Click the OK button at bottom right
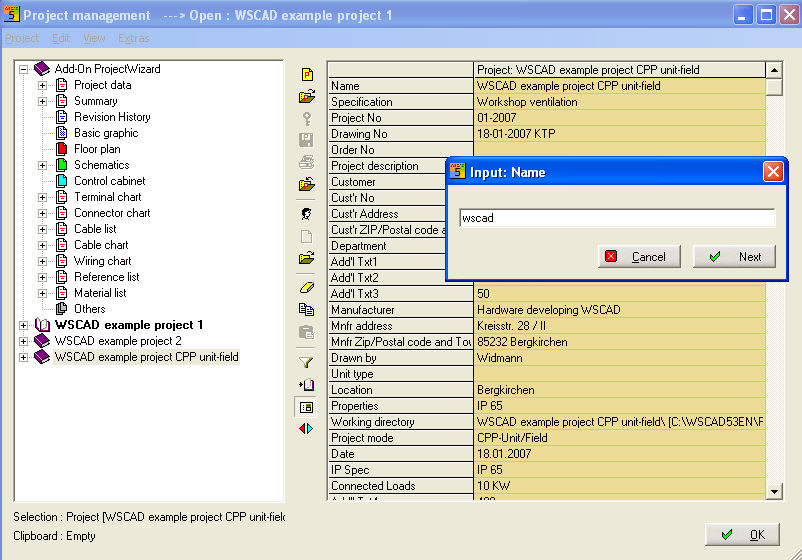This screenshot has width=802, height=560. [x=742, y=534]
